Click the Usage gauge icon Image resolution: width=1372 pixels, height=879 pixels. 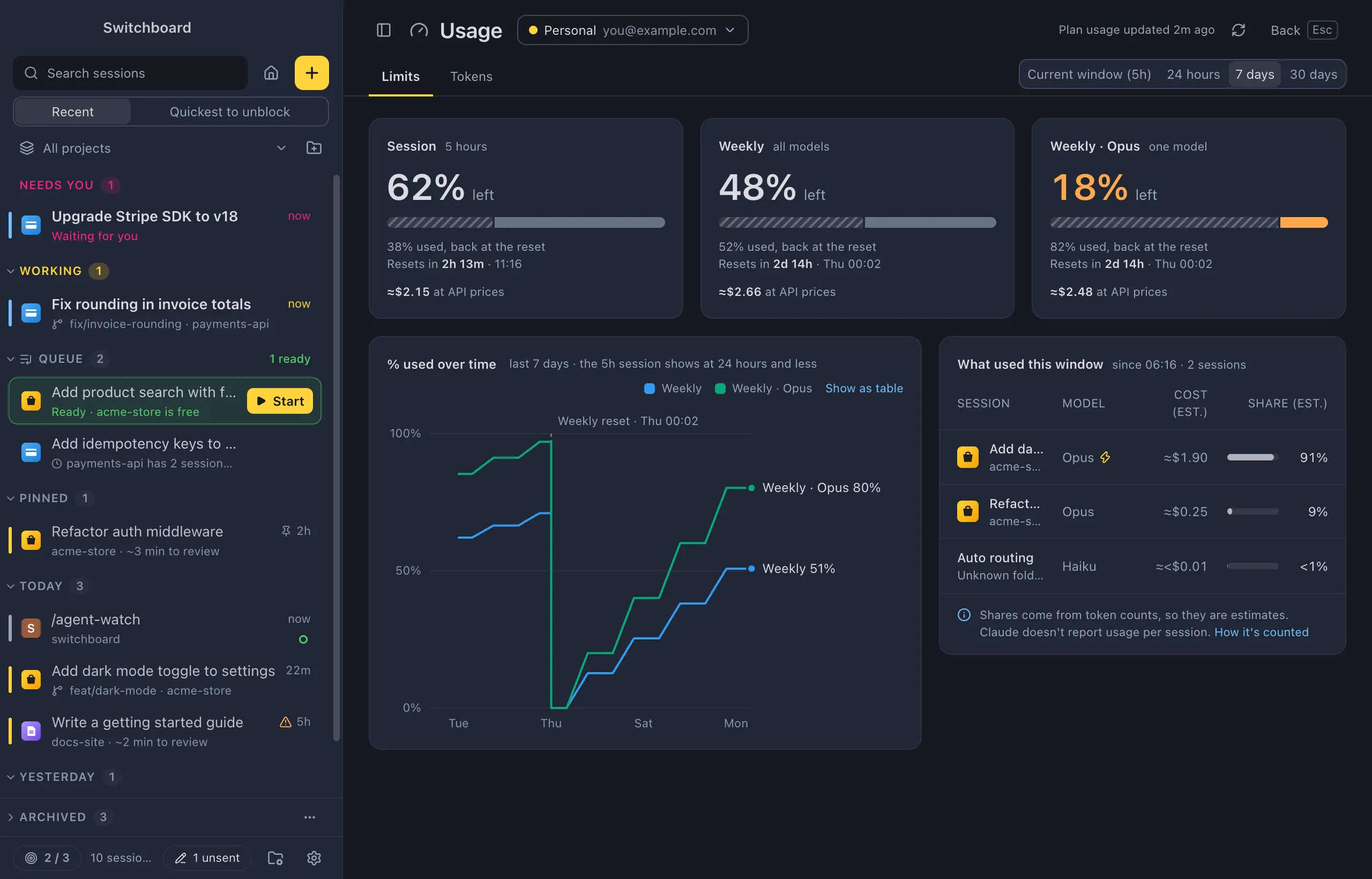coord(419,29)
